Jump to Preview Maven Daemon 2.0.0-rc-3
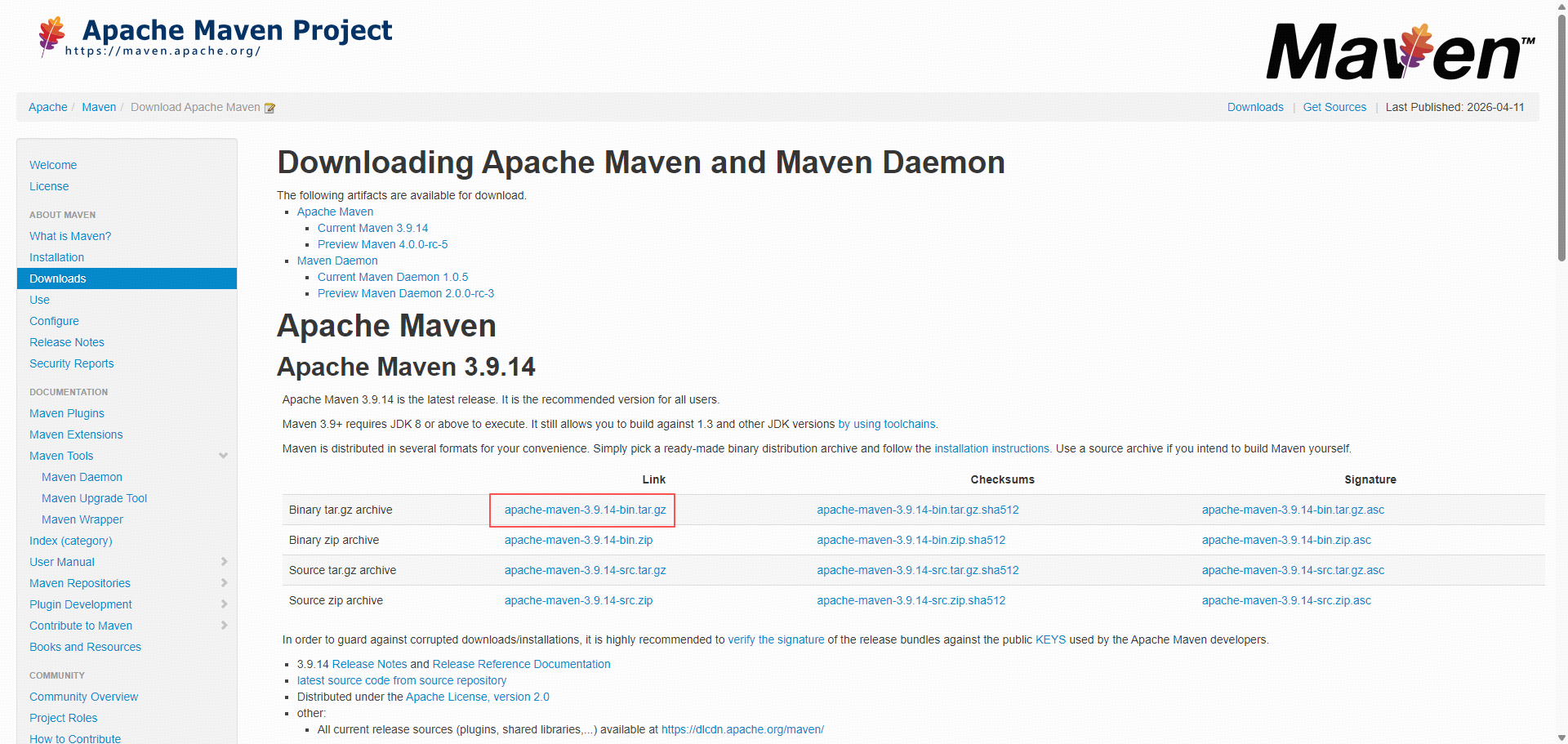Image resolution: width=1568 pixels, height=744 pixels. click(406, 293)
